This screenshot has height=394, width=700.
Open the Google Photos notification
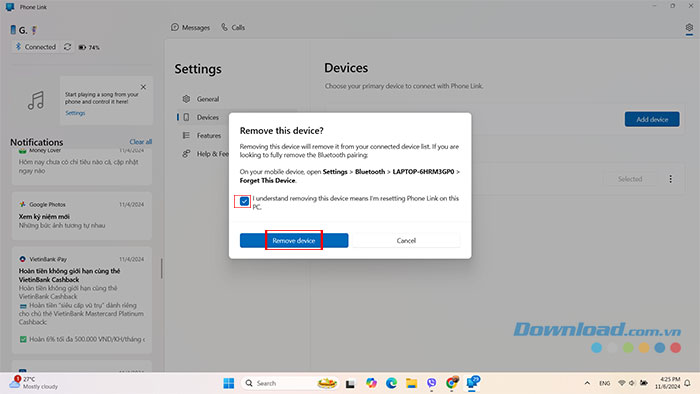(x=82, y=216)
